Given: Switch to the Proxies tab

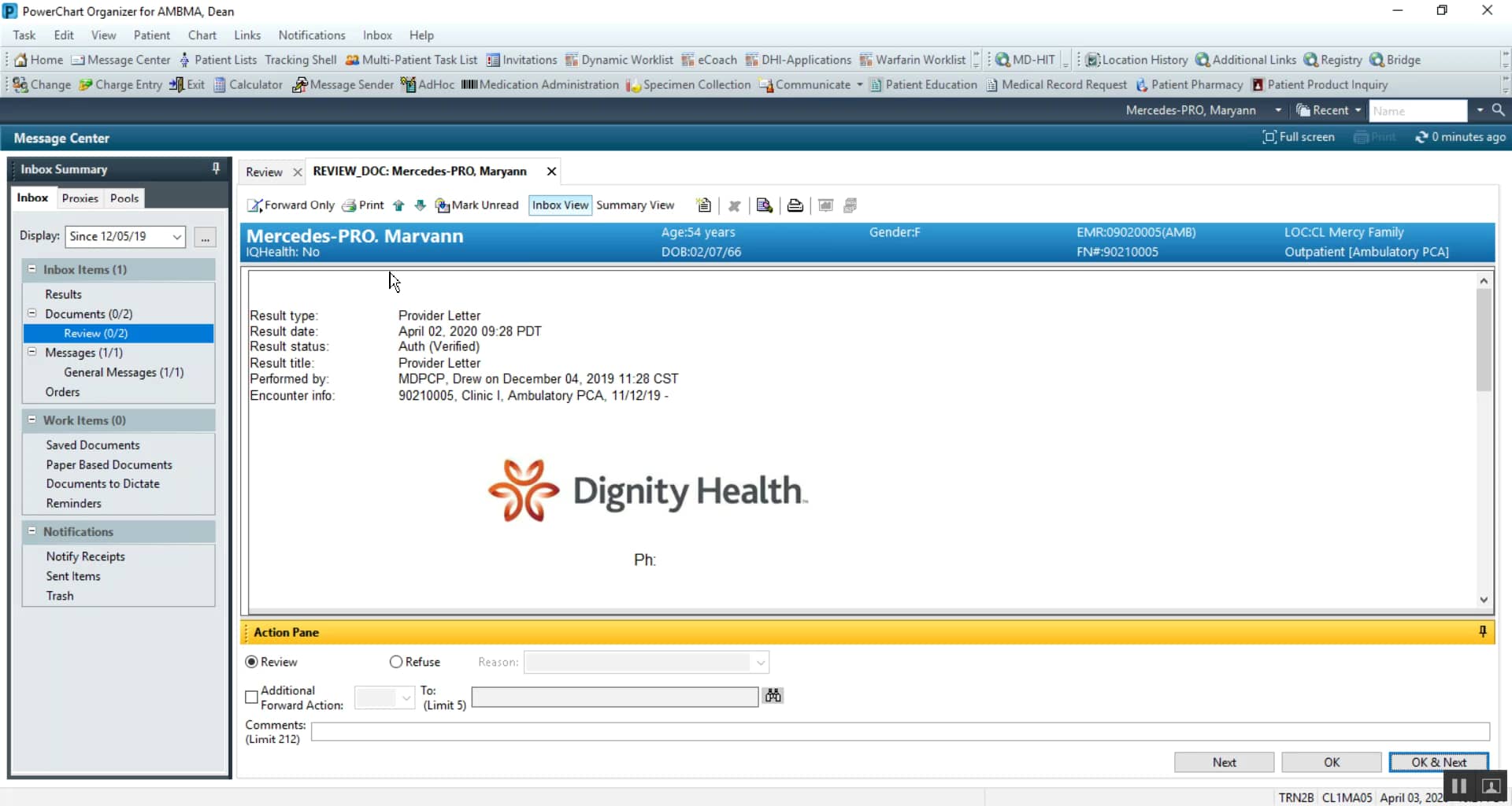Looking at the screenshot, I should click(x=80, y=198).
